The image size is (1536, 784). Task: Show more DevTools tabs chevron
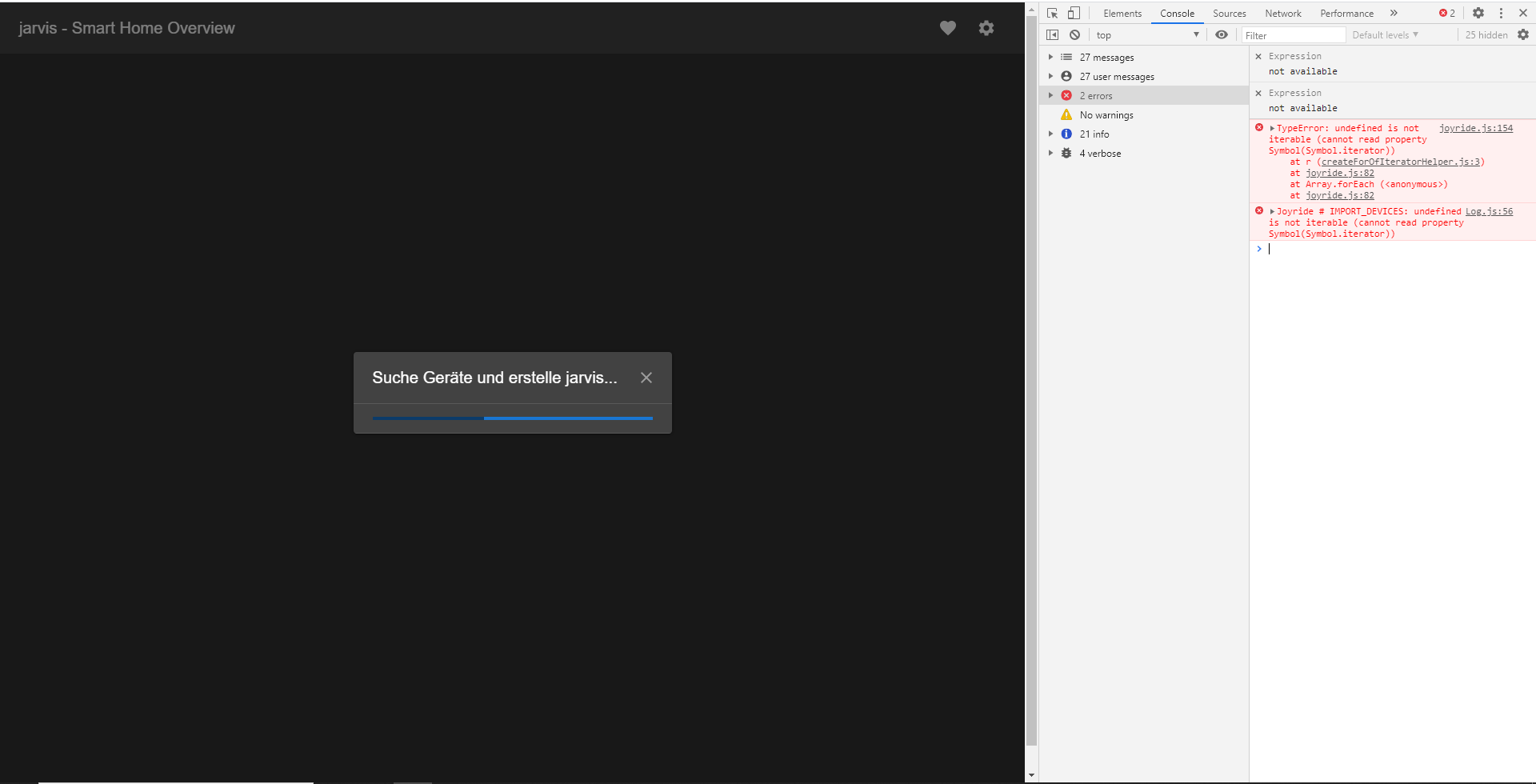point(1394,13)
